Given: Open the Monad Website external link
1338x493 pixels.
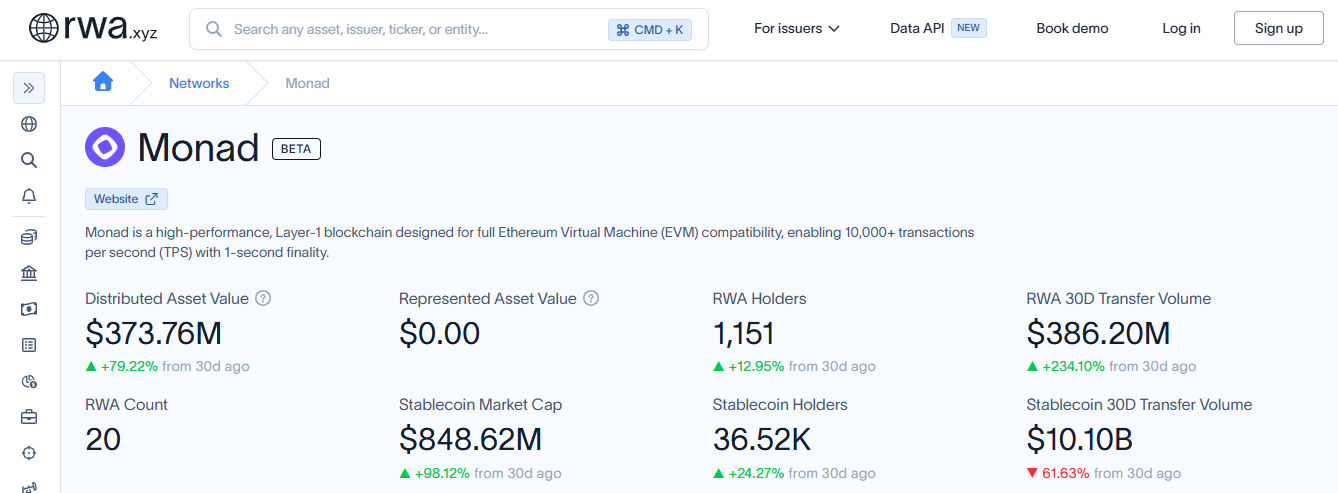Looking at the screenshot, I should pos(126,199).
